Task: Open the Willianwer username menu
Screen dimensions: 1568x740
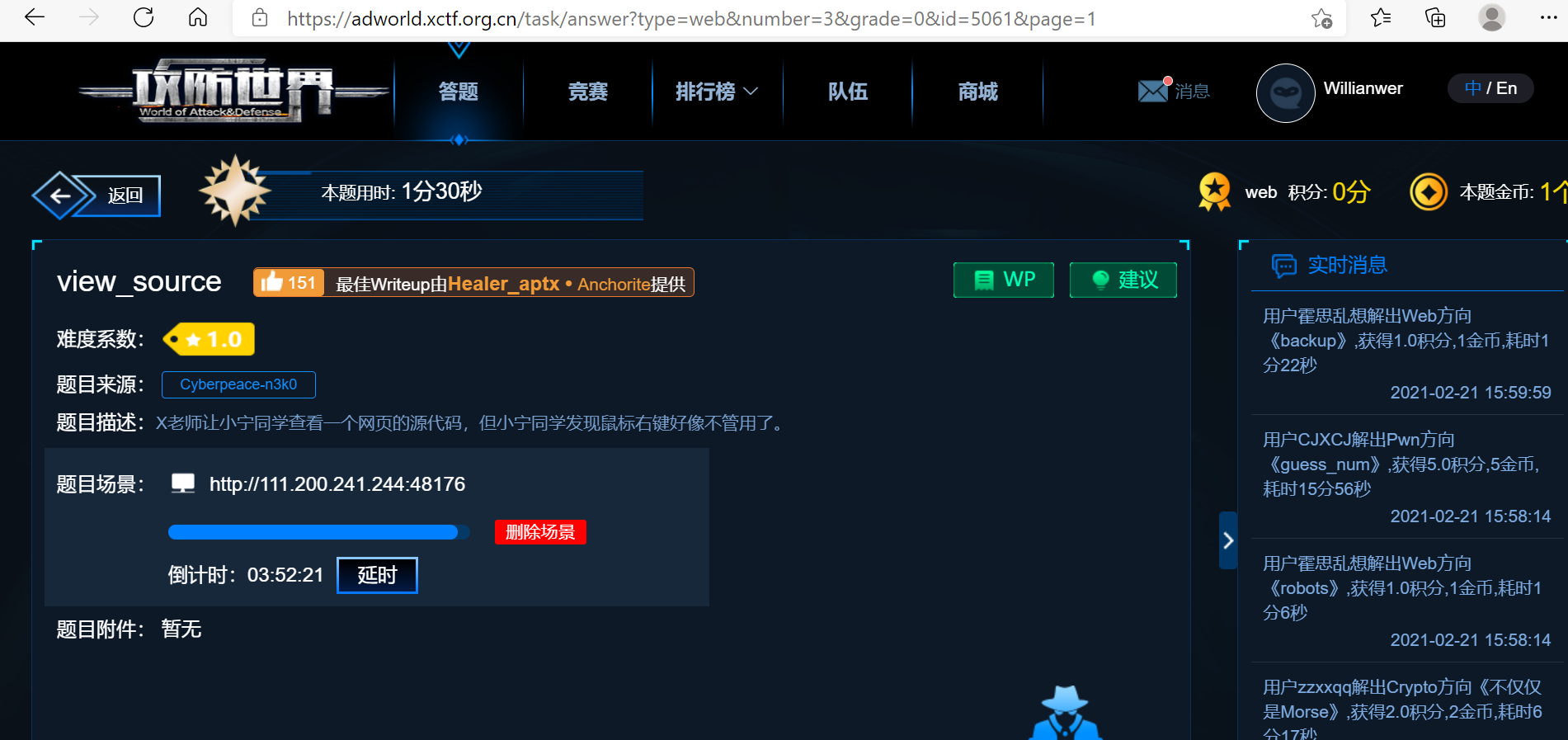Action: click(x=1363, y=88)
